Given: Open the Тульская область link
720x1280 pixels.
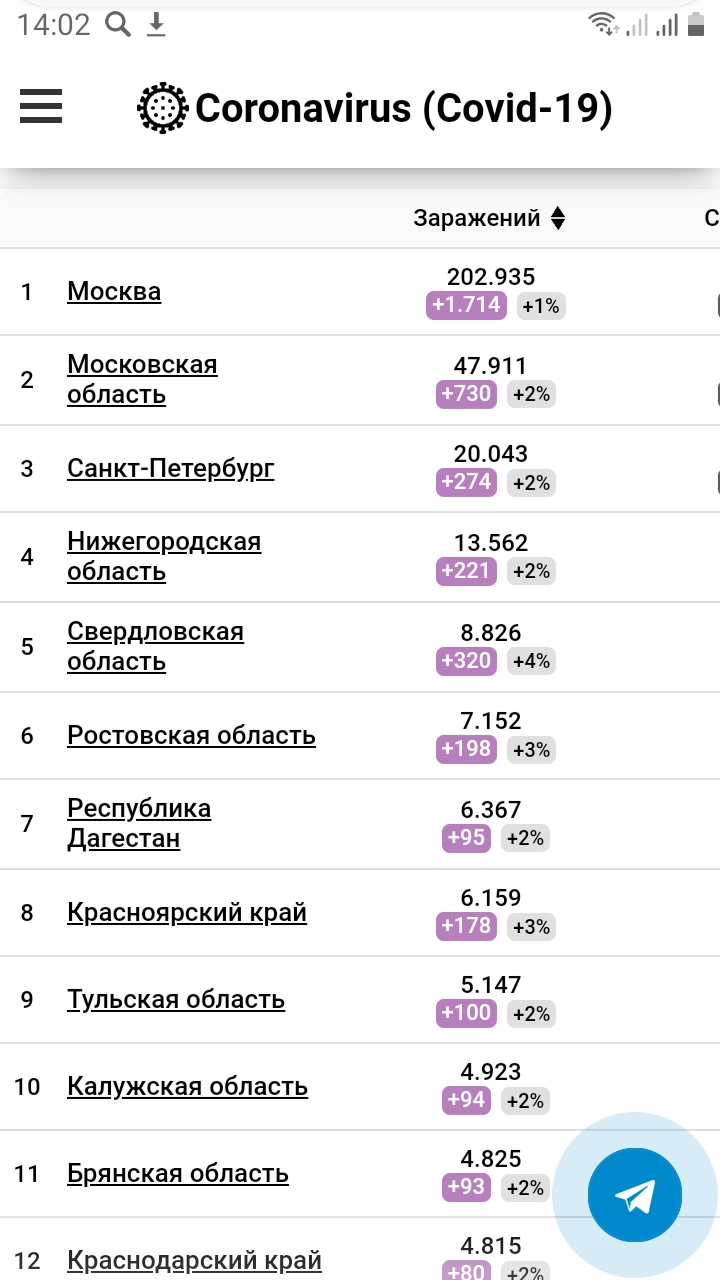Looking at the screenshot, I should (176, 999).
